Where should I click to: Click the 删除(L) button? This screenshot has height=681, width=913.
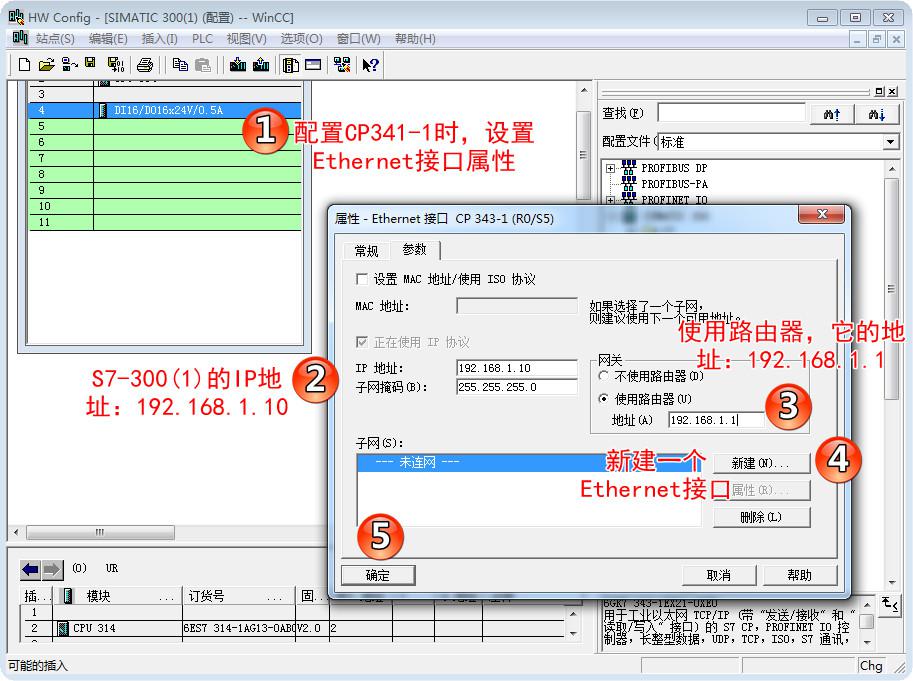[761, 517]
